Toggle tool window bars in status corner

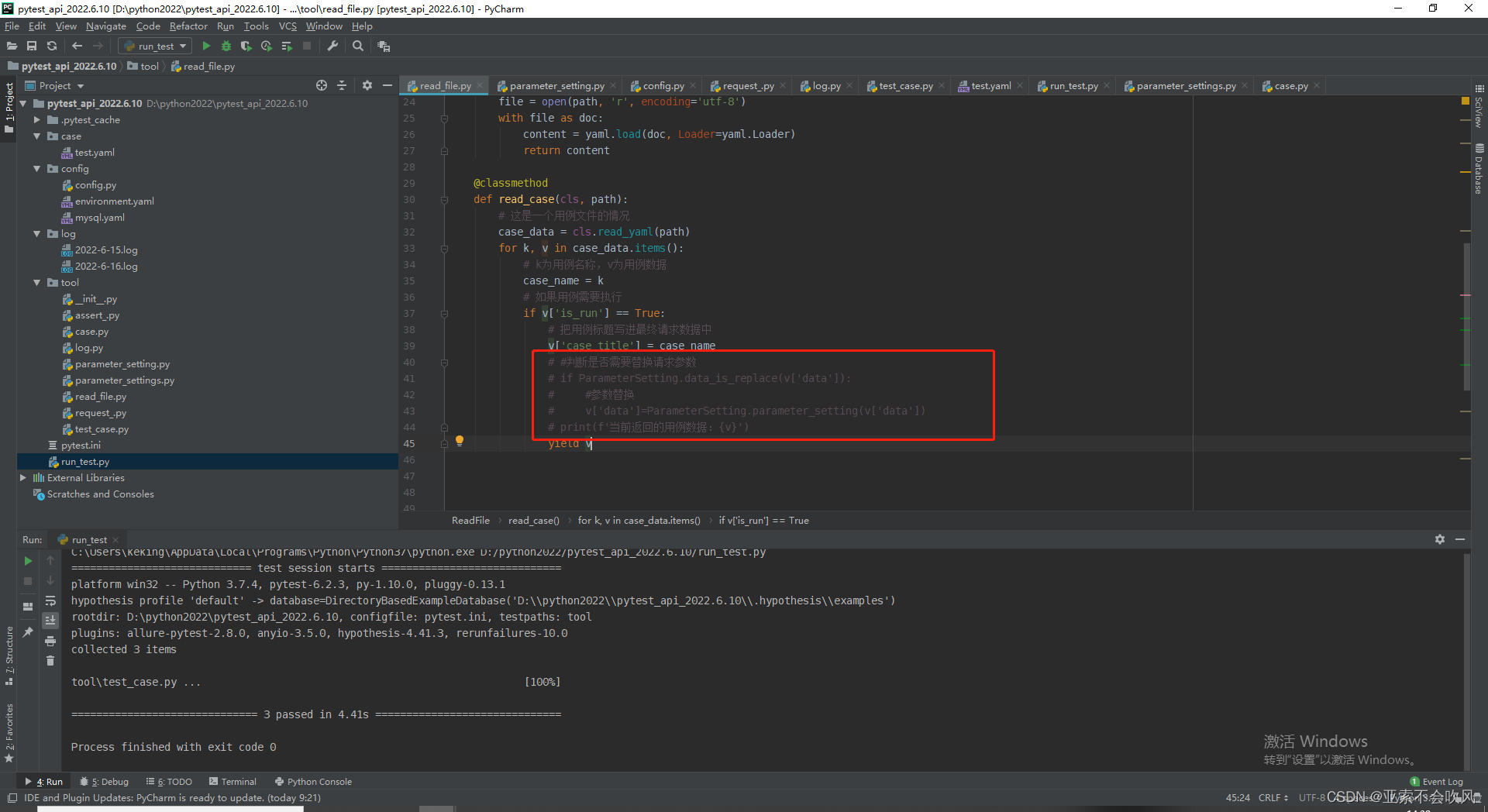pyautogui.click(x=12, y=798)
